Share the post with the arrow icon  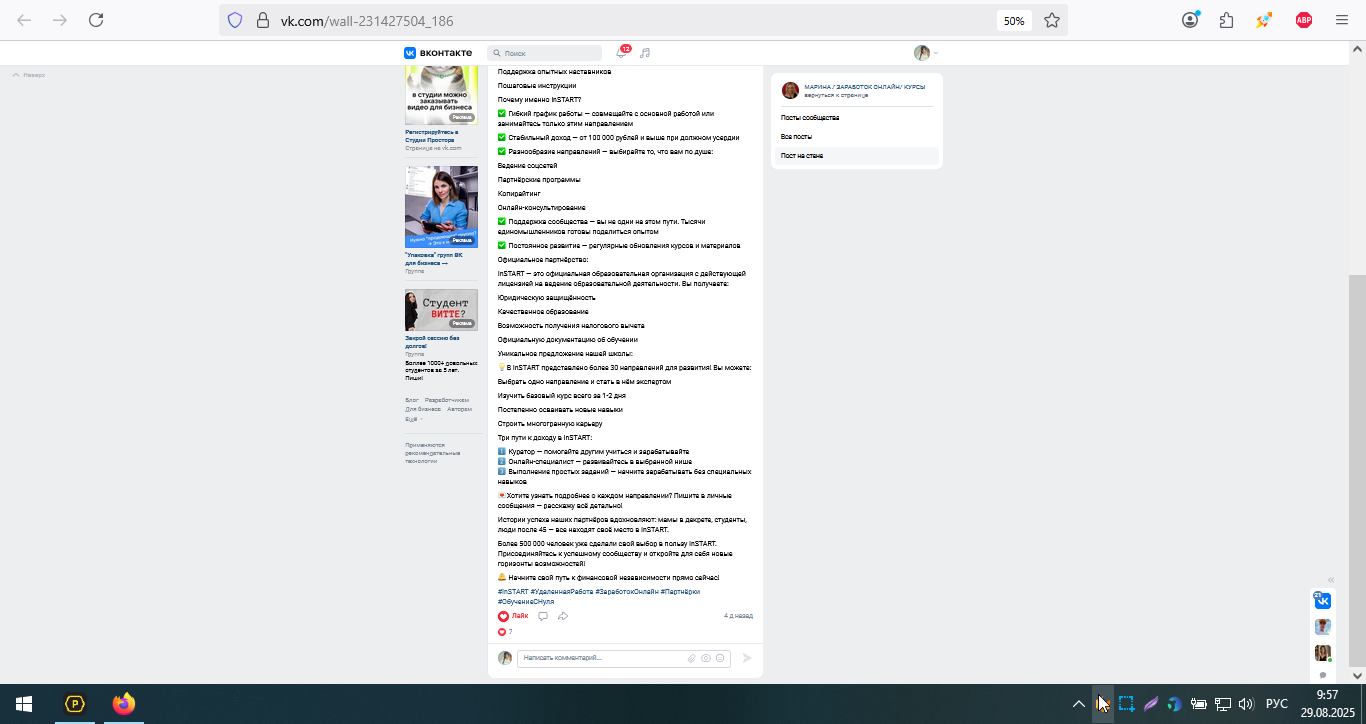coord(563,616)
